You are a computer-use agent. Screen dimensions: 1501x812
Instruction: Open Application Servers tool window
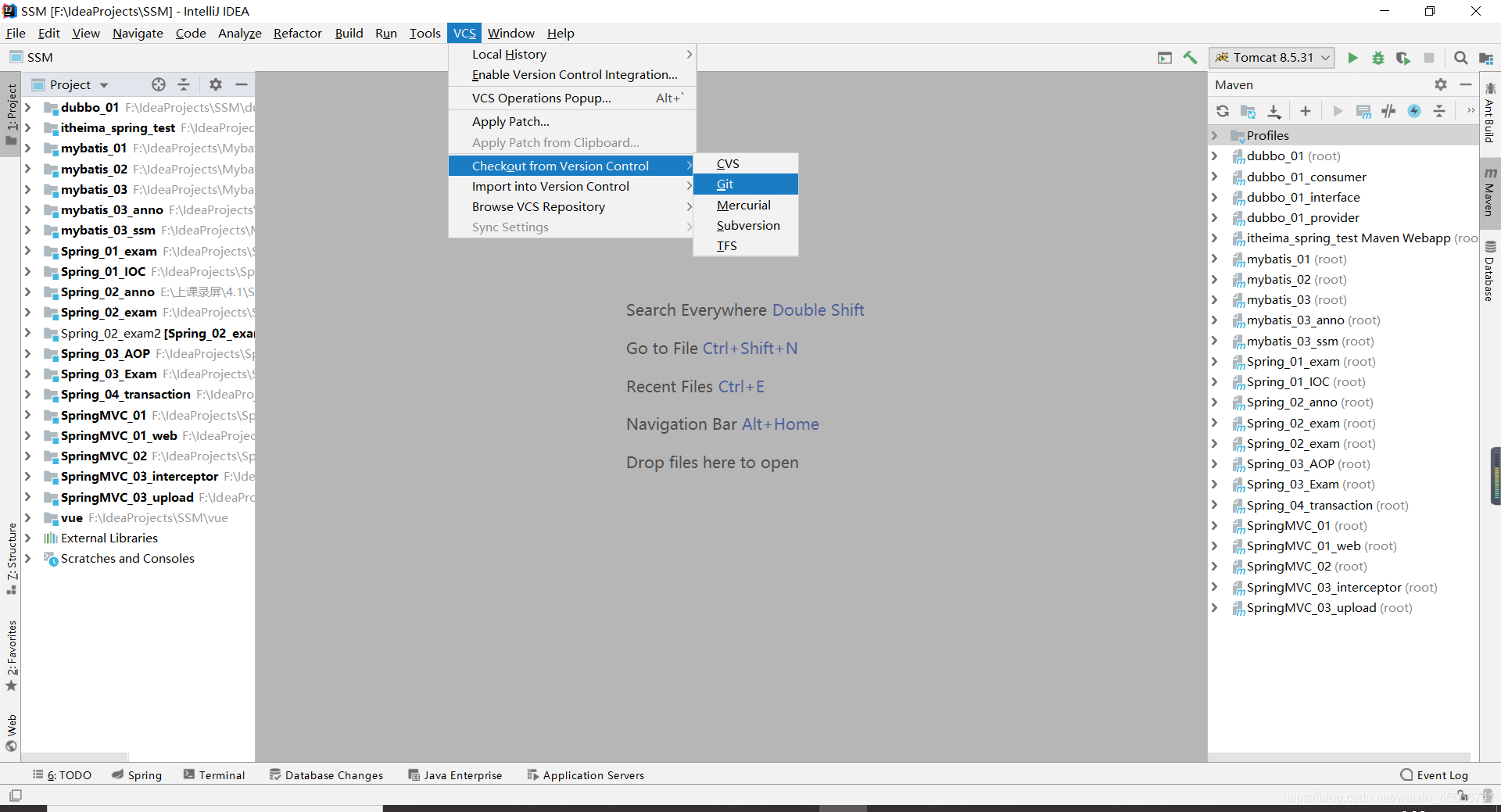(x=586, y=775)
